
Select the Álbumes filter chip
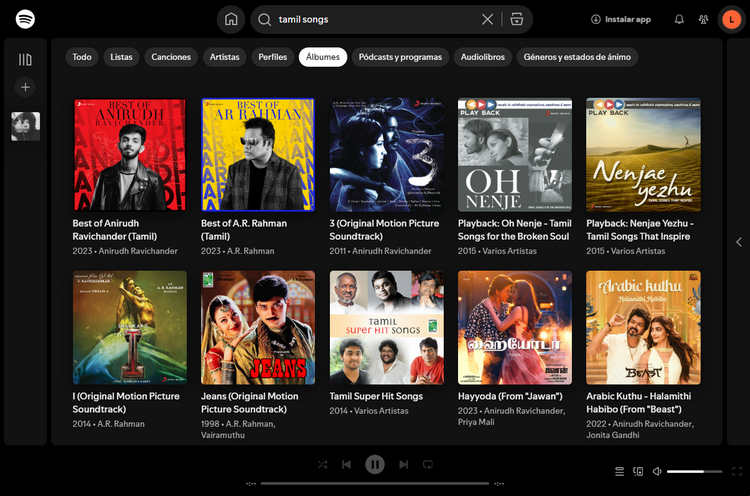point(323,57)
